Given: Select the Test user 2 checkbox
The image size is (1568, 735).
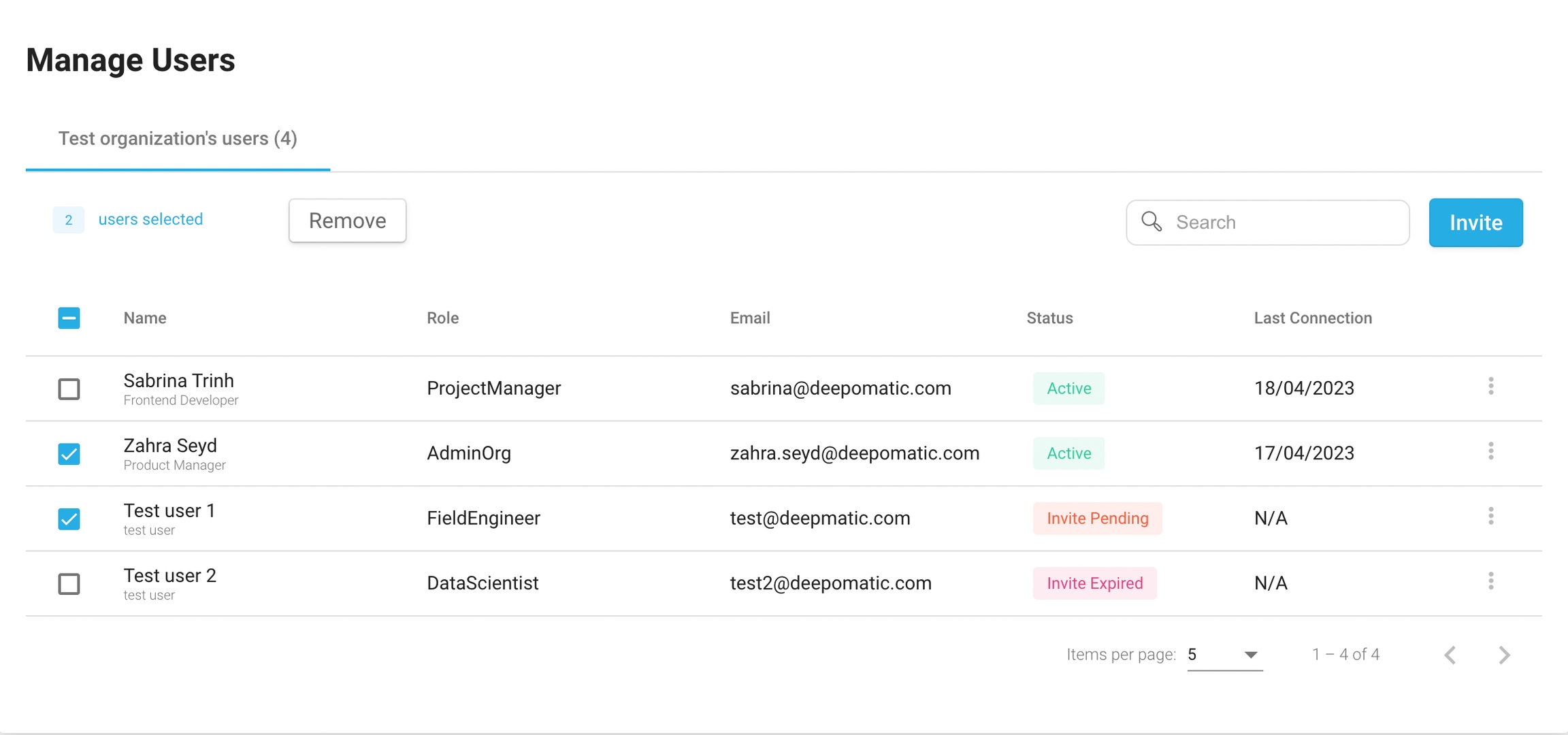Looking at the screenshot, I should (69, 584).
